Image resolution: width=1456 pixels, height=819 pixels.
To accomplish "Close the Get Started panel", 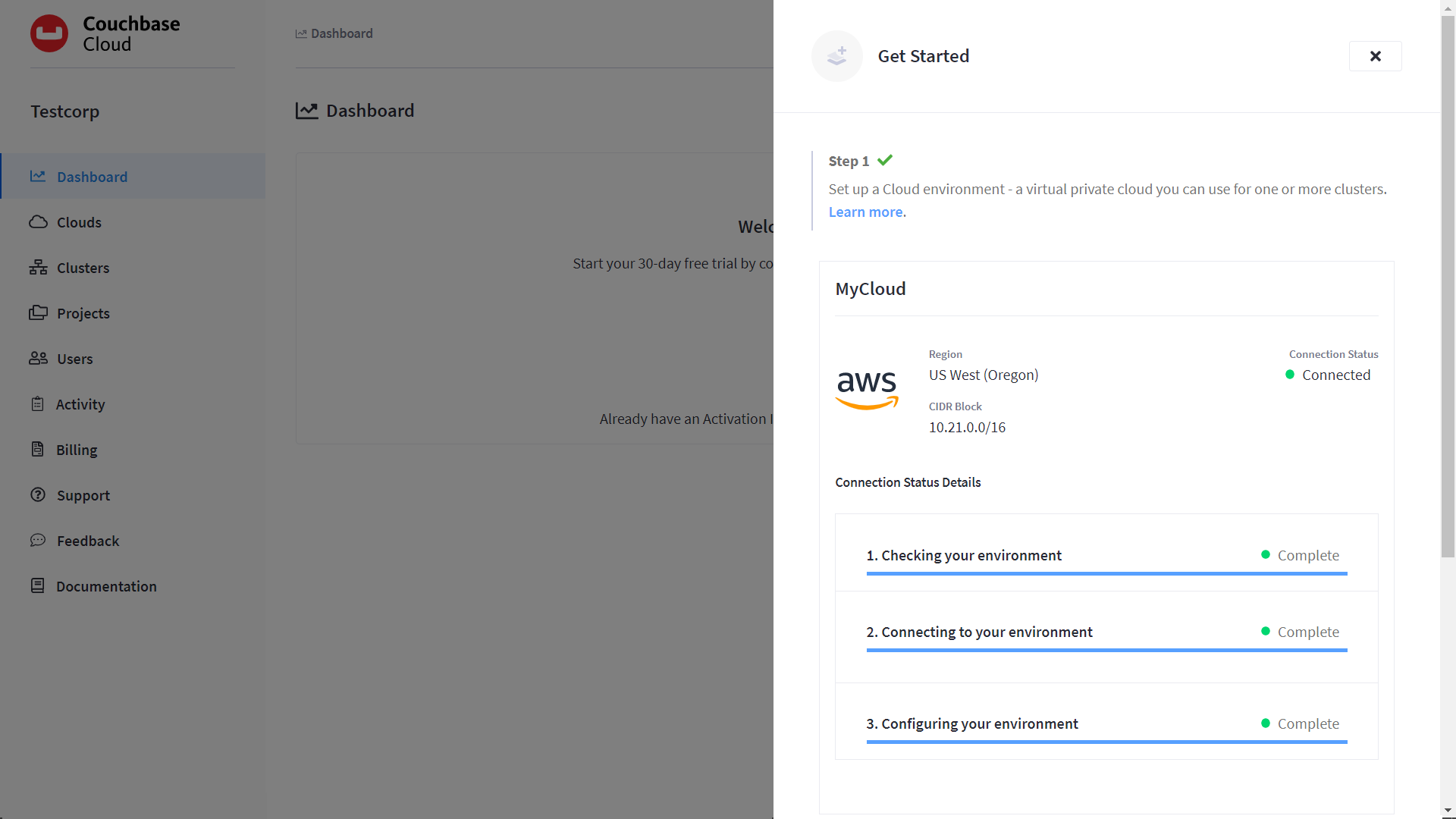I will click(1376, 56).
